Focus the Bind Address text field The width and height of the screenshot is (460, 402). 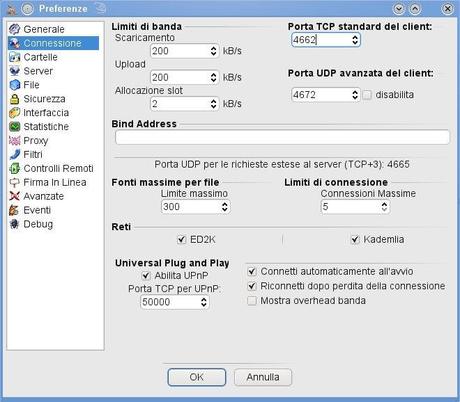tap(282, 137)
